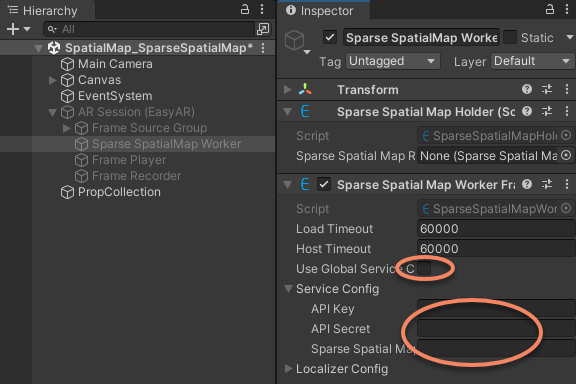Click the Unity scene icon
Image resolution: width=576 pixels, height=384 pixels.
point(54,48)
